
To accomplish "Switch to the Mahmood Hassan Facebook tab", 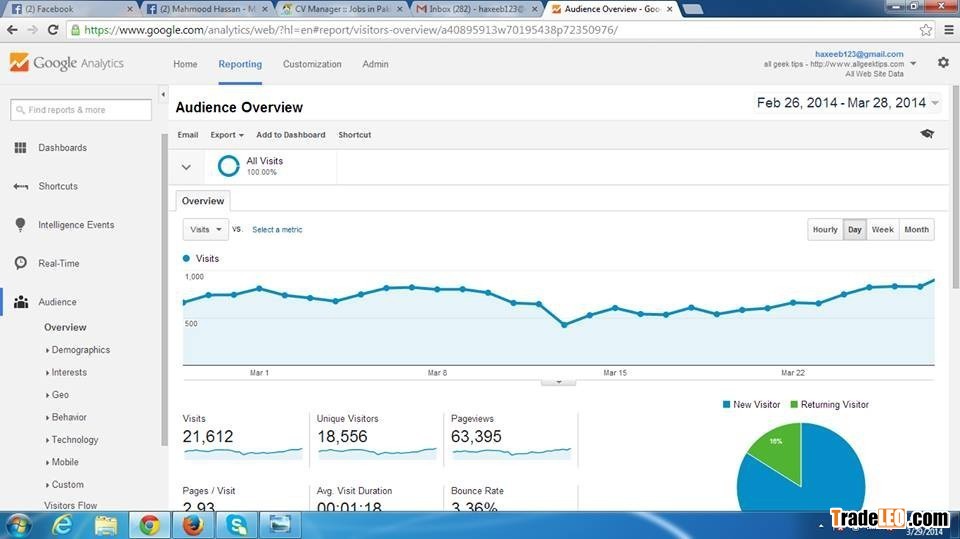I will [x=207, y=9].
